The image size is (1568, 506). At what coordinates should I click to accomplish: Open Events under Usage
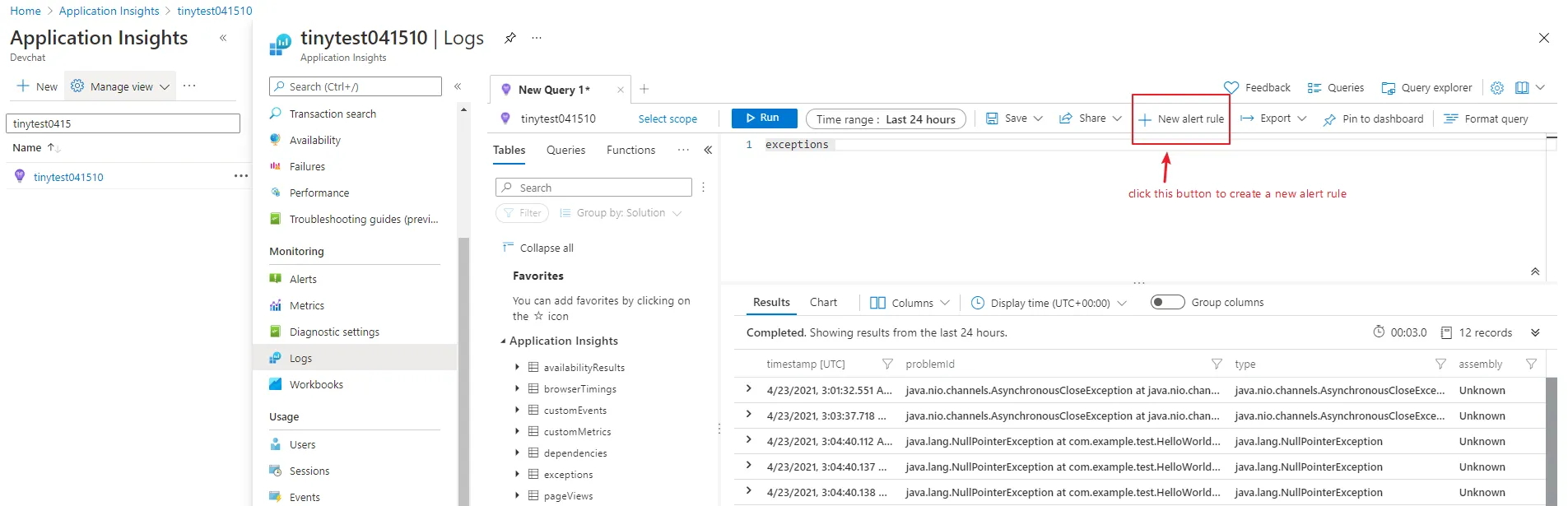(305, 497)
